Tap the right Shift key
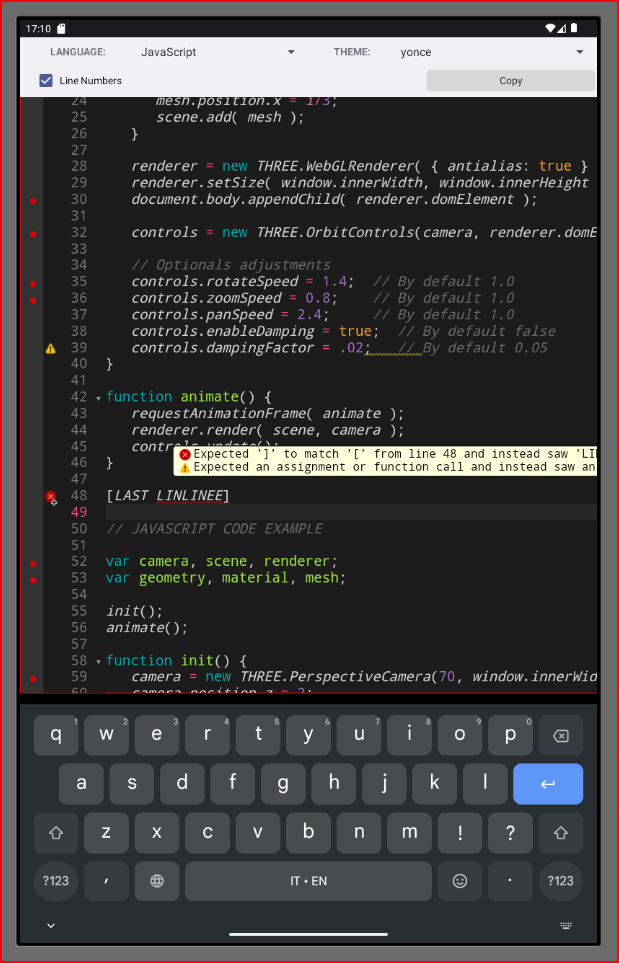This screenshot has width=619, height=963. [560, 832]
